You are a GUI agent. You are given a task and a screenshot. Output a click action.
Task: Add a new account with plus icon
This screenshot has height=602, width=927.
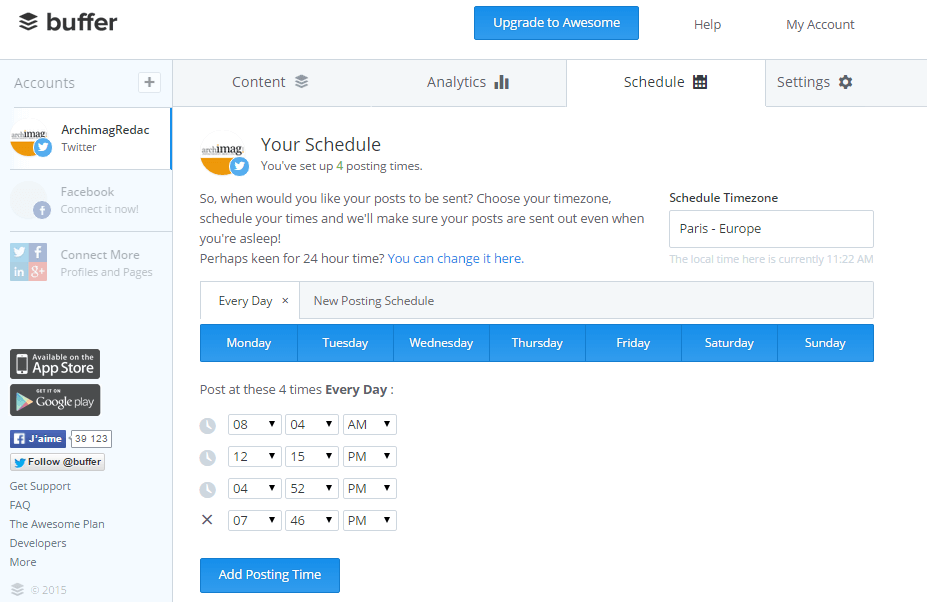149,82
